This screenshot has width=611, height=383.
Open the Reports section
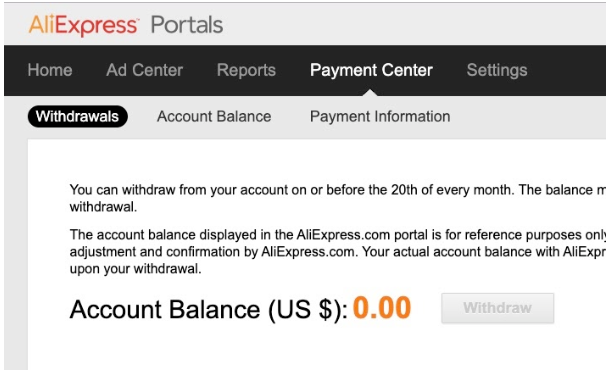tap(246, 70)
